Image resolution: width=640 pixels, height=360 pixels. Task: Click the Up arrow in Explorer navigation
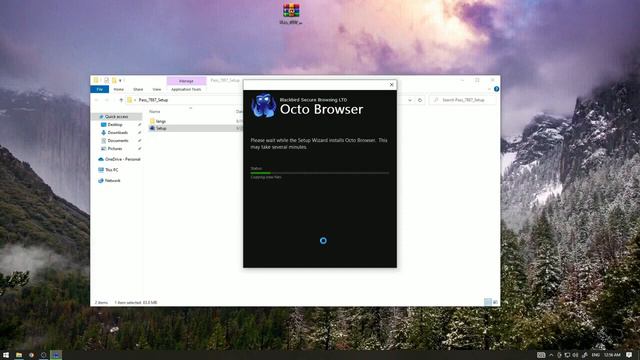pyautogui.click(x=121, y=100)
